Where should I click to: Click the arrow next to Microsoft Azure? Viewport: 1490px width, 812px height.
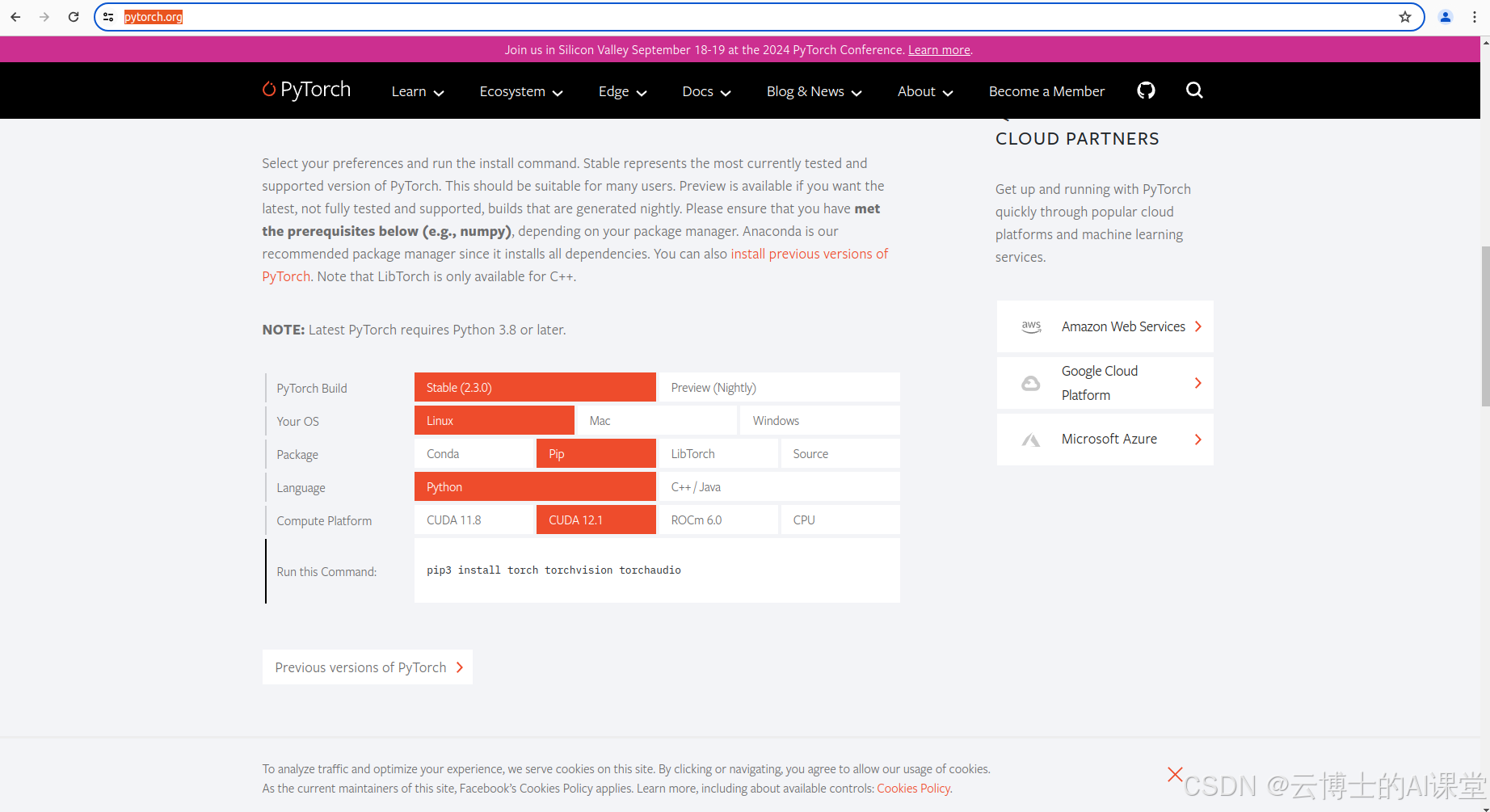coord(1198,440)
